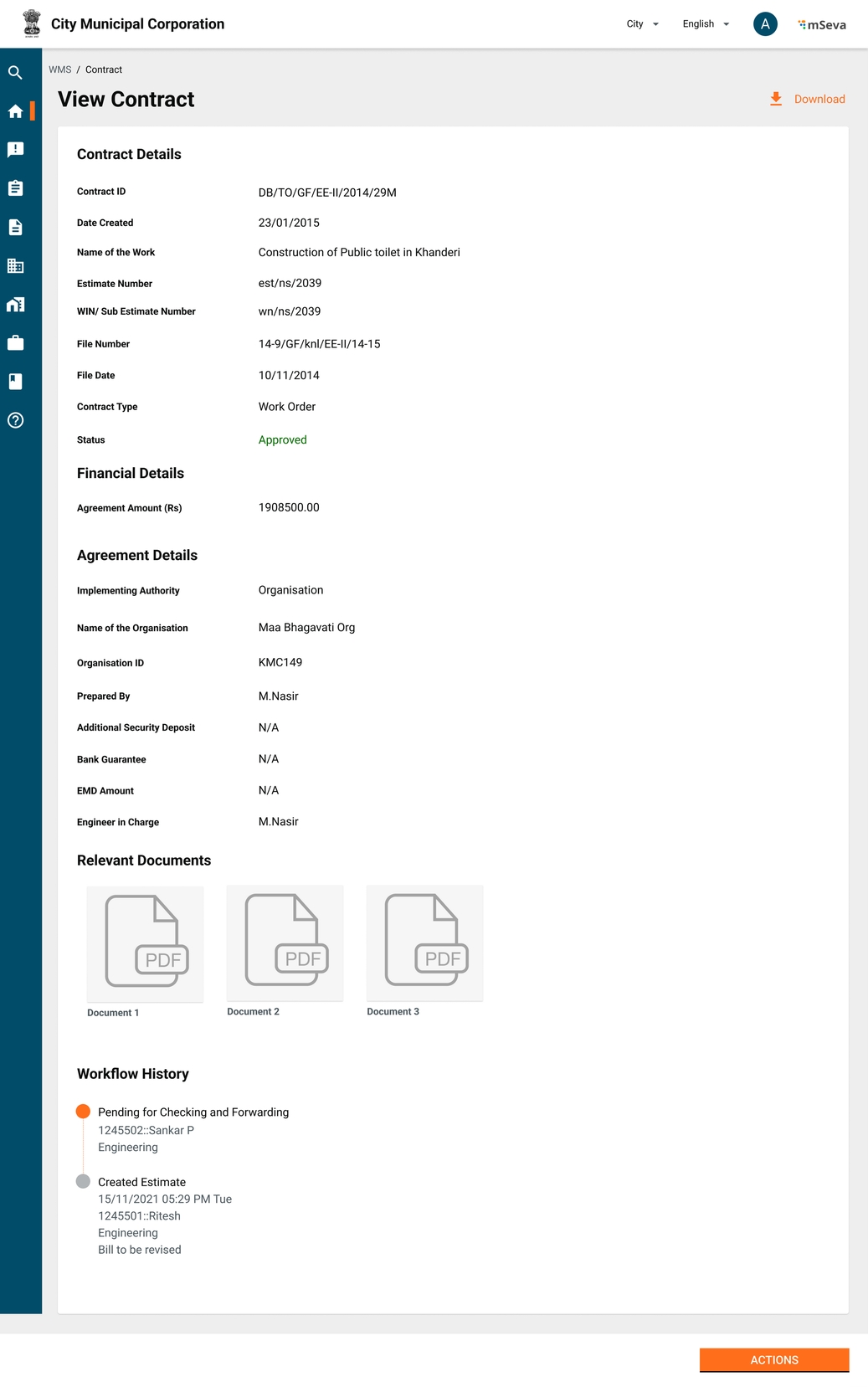The image size is (868, 1387).
Task: Click the search icon in sidebar
Action: pyautogui.click(x=15, y=73)
